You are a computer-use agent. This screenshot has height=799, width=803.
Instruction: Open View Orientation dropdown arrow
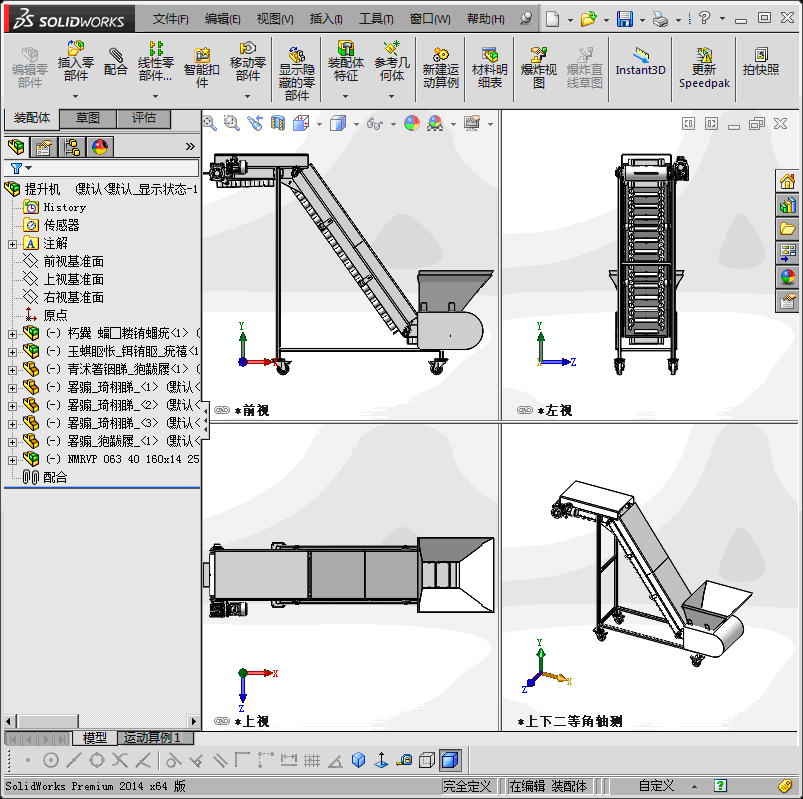point(320,124)
